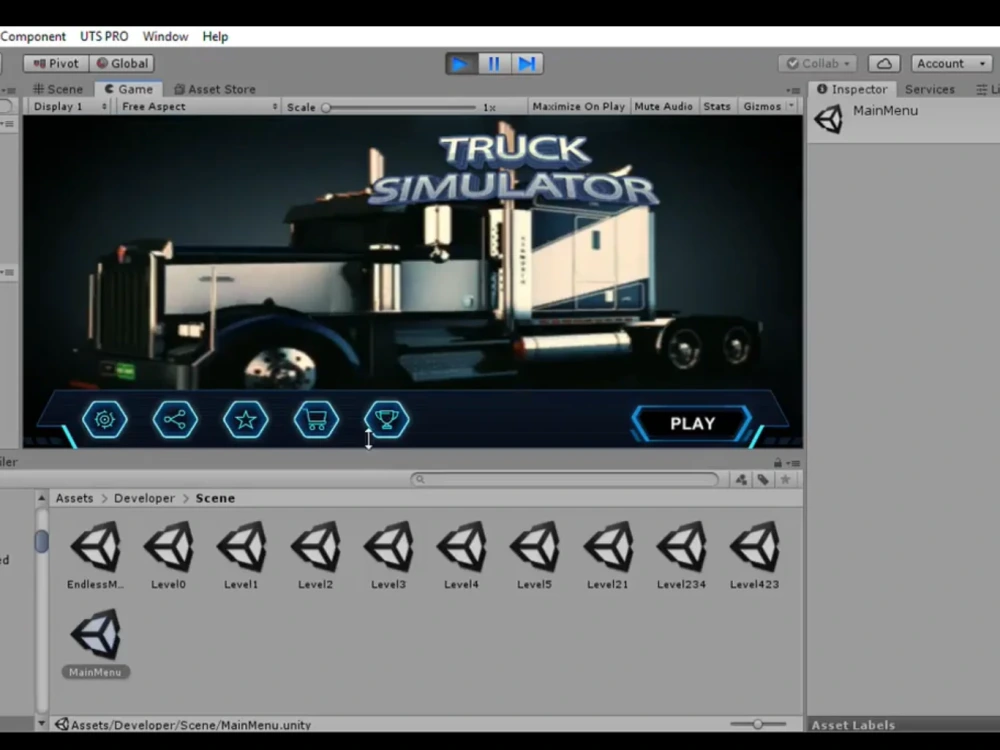1000x750 pixels.
Task: Click the cloud services icon
Action: coord(884,63)
